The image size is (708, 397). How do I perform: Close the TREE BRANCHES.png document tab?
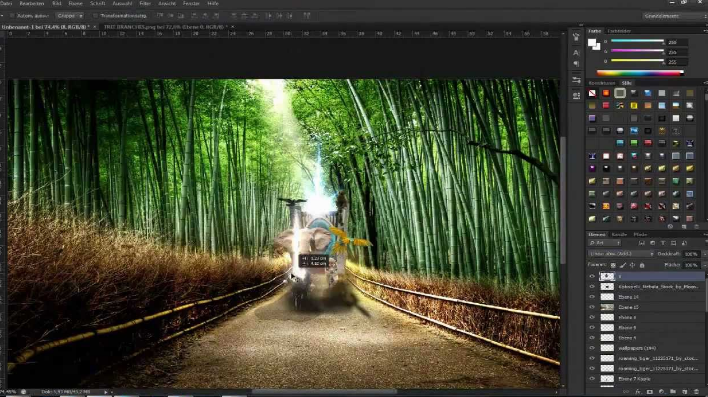pyautogui.click(x=233, y=27)
